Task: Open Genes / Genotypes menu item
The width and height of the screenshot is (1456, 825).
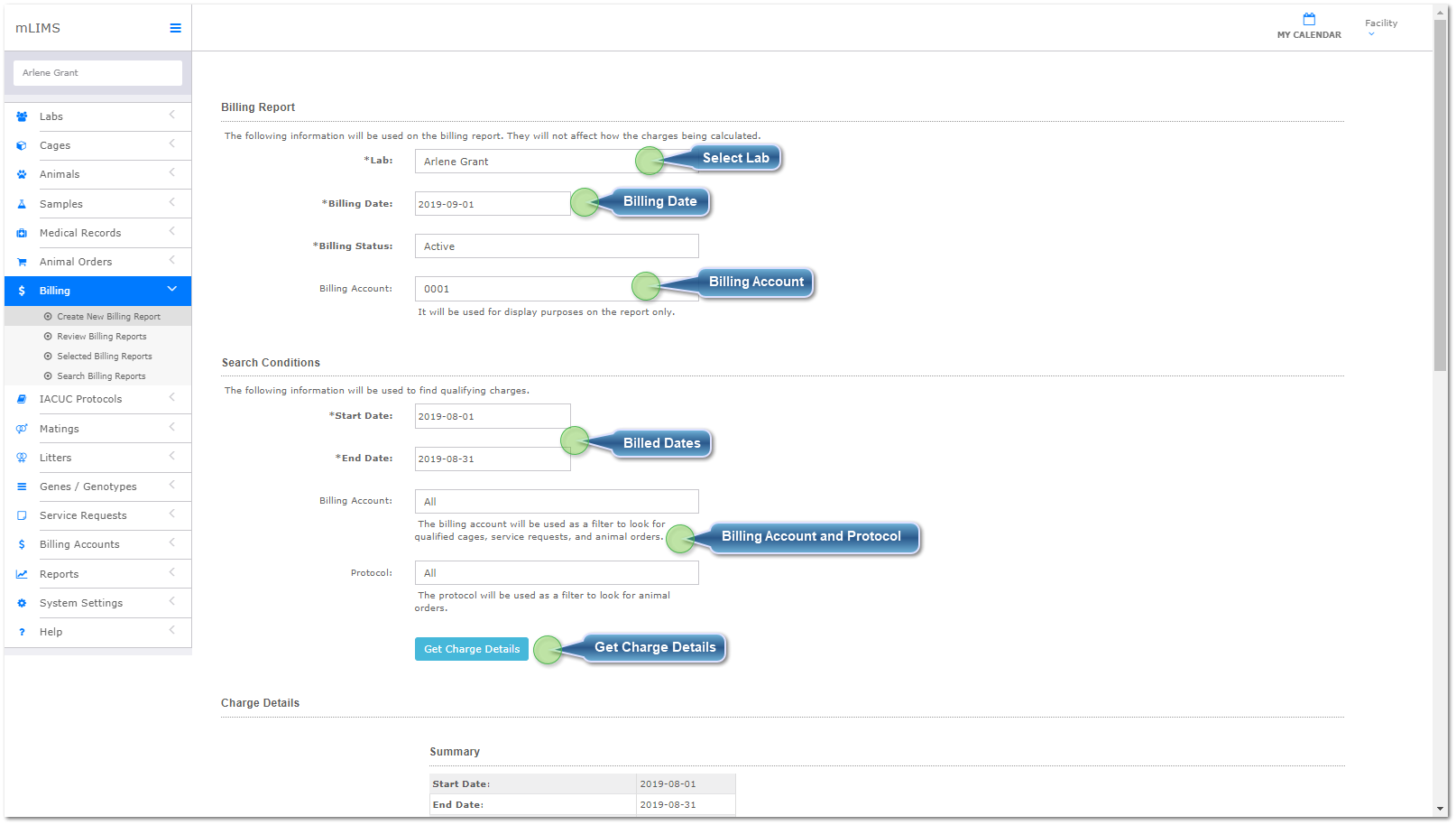Action: click(97, 487)
